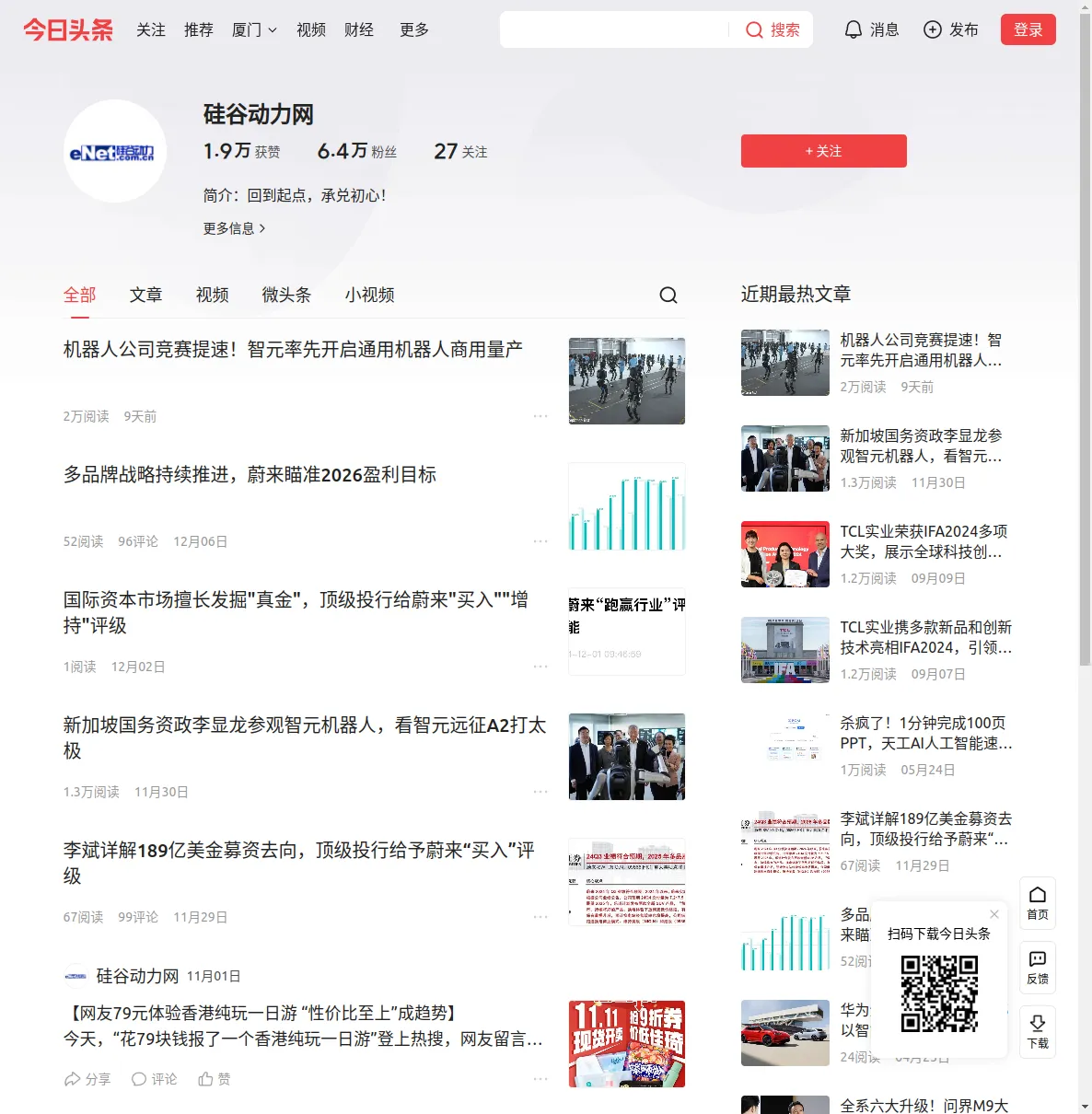Expand the 厦门 city dropdown

[254, 29]
